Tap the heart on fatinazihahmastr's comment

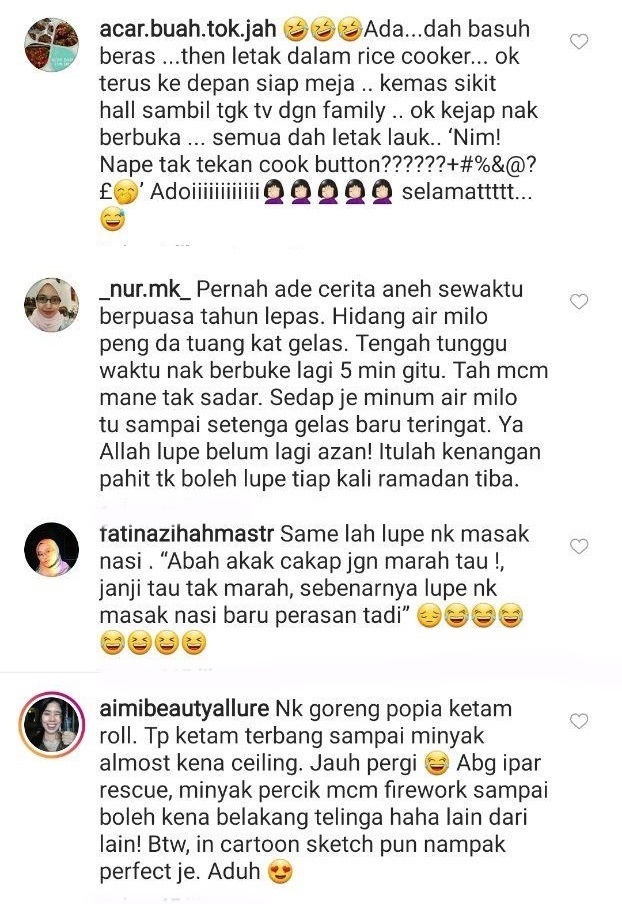[579, 546]
